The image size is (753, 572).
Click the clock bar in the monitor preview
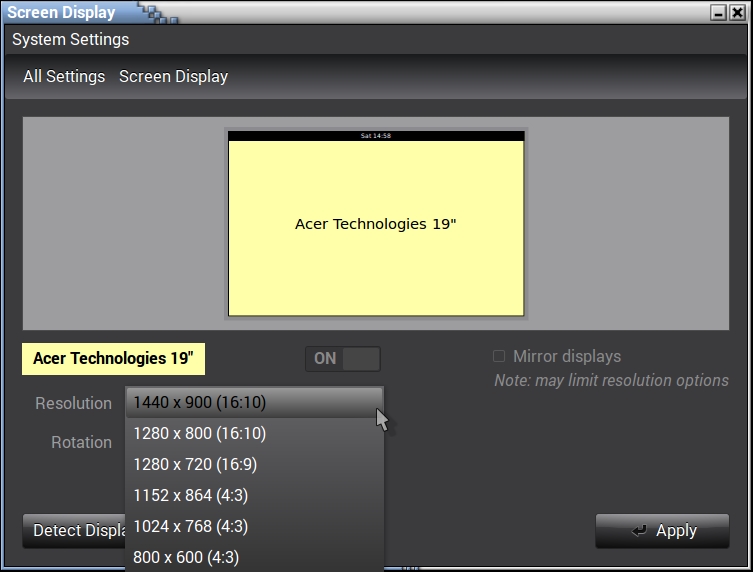(x=376, y=135)
